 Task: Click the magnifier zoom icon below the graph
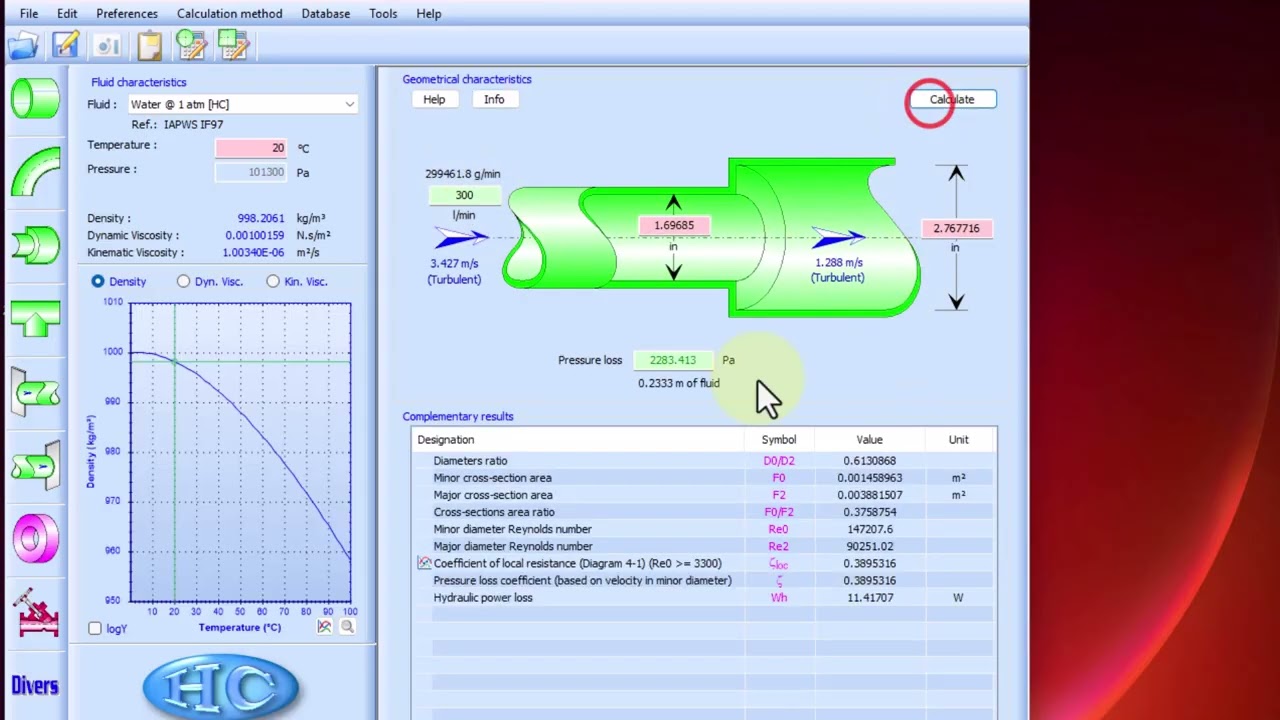347,627
